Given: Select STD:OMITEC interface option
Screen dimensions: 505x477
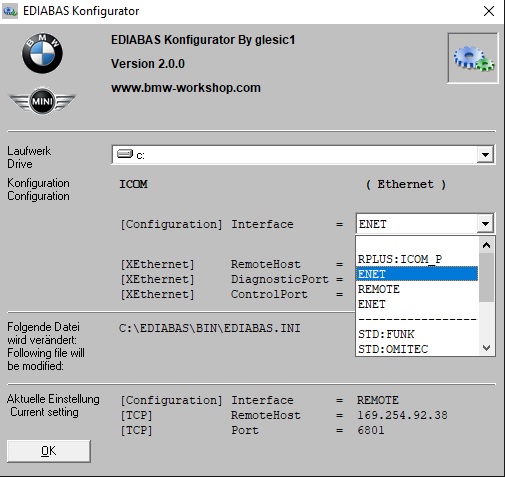Looking at the screenshot, I should pos(417,349).
